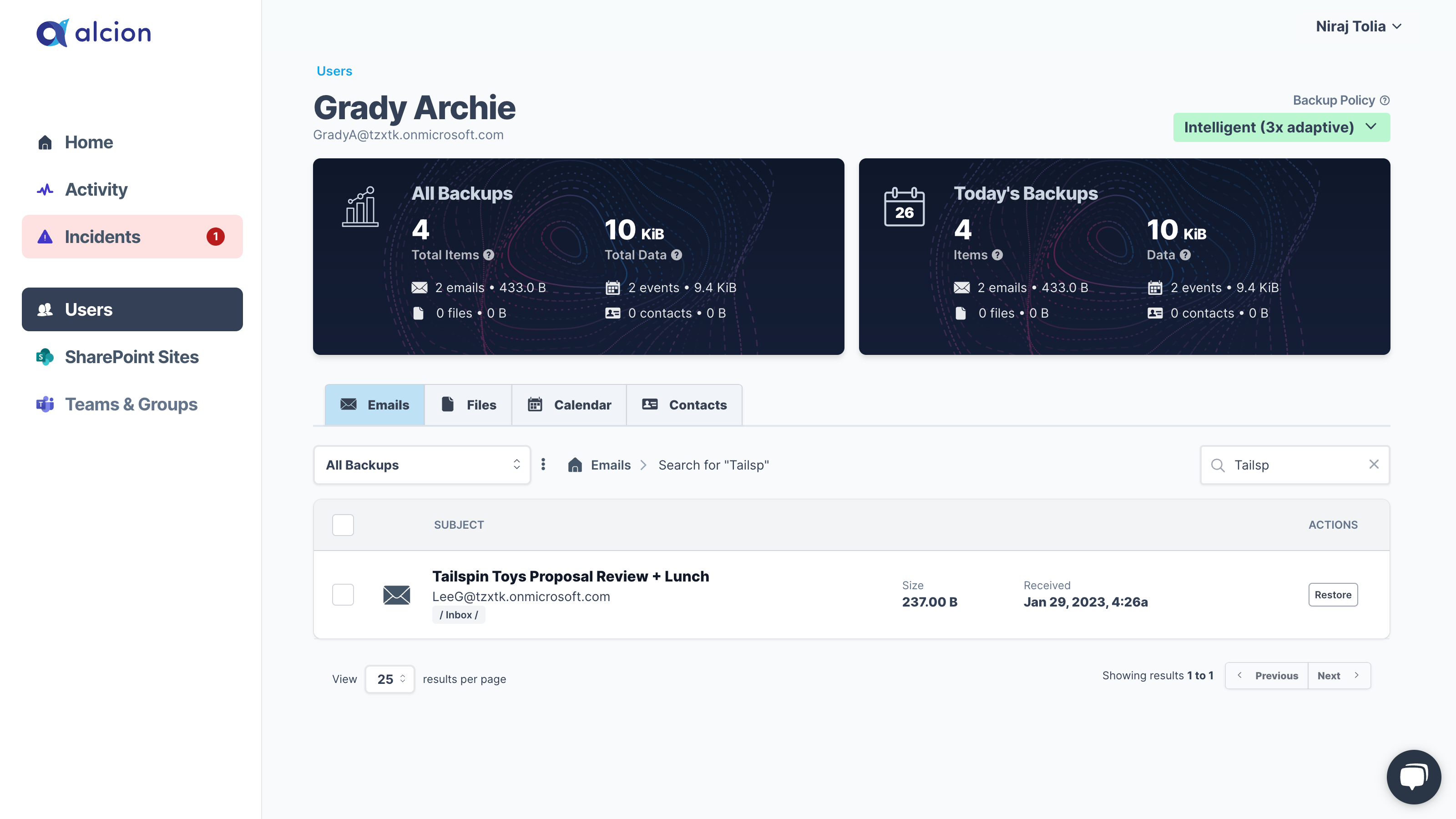The width and height of the screenshot is (1456, 819).
Task: Switch to the Files tab
Action: (481, 404)
